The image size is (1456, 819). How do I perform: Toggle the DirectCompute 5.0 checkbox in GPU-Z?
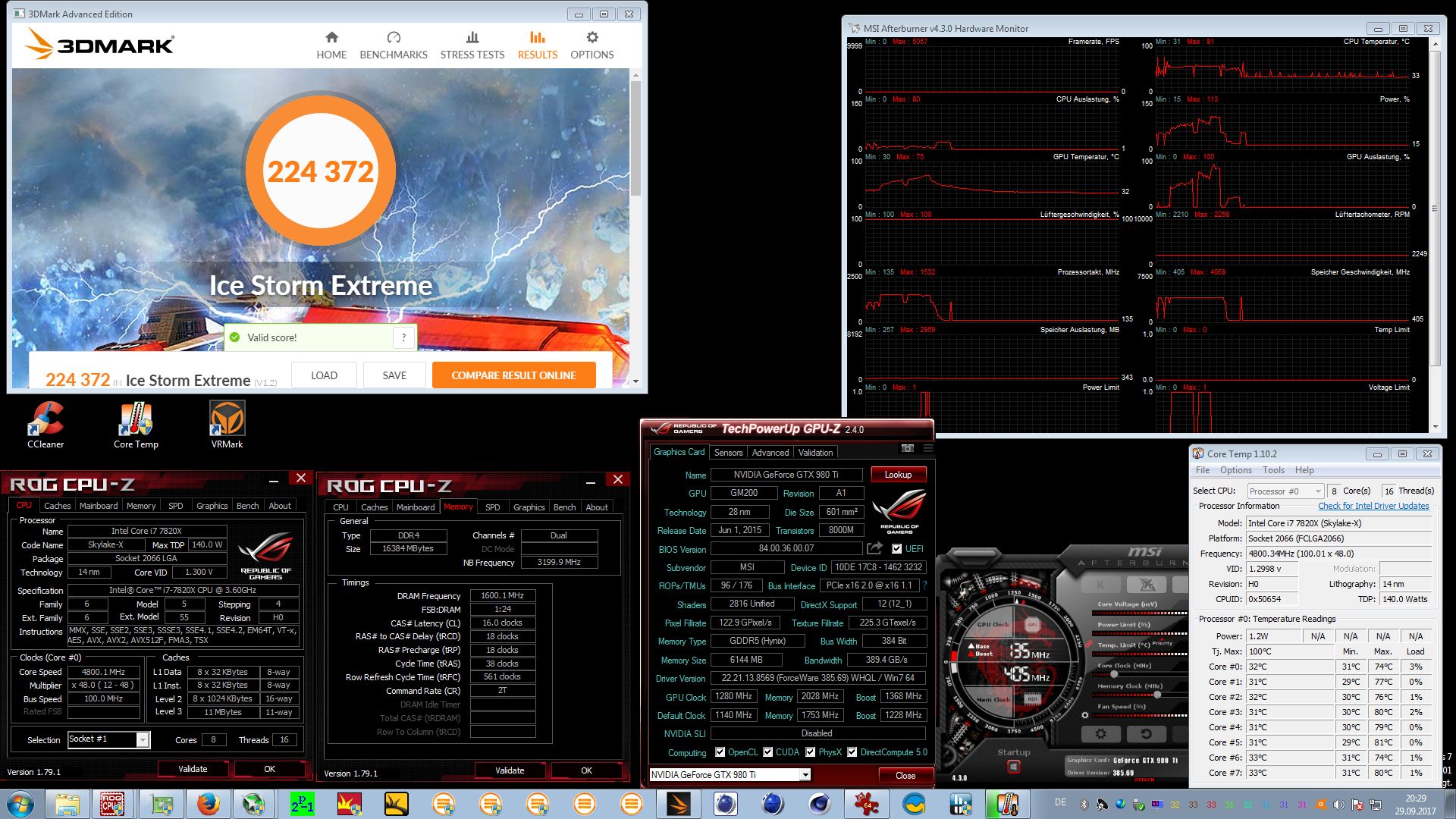pos(852,752)
